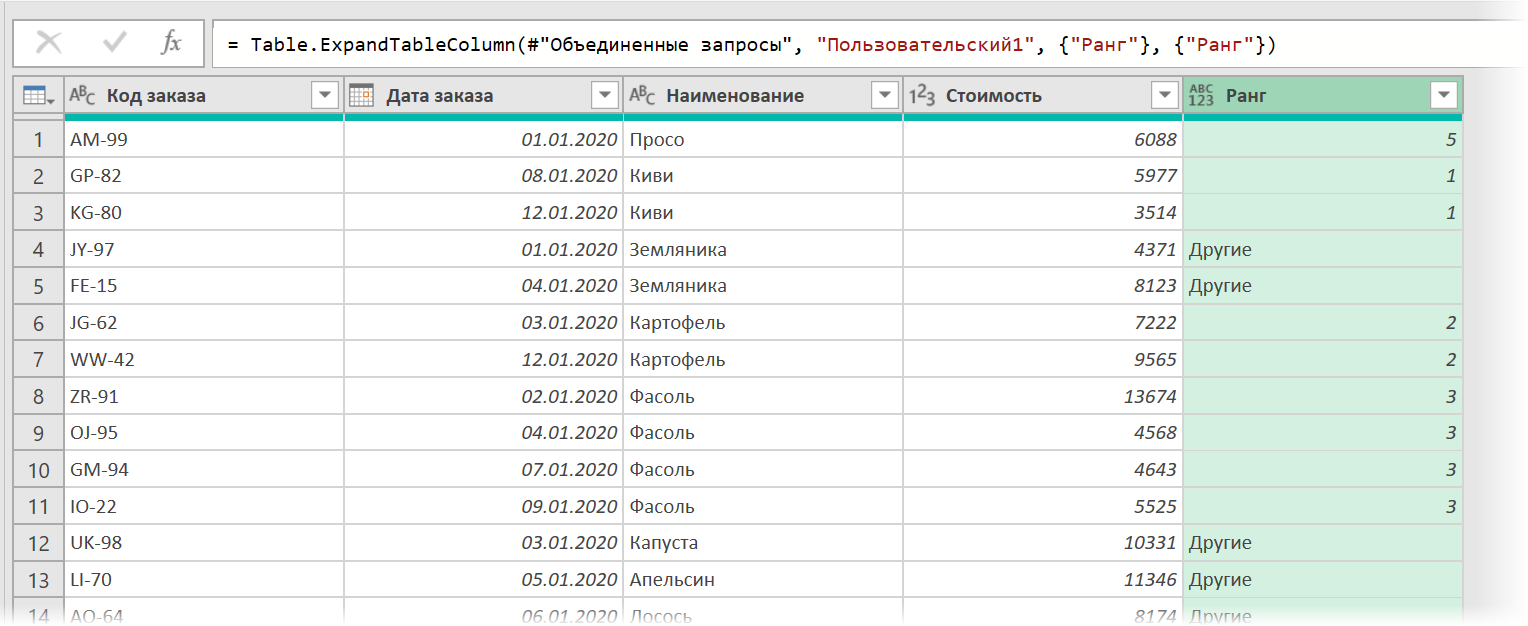
Task: Click cell OJ-95
Action: [x=204, y=433]
